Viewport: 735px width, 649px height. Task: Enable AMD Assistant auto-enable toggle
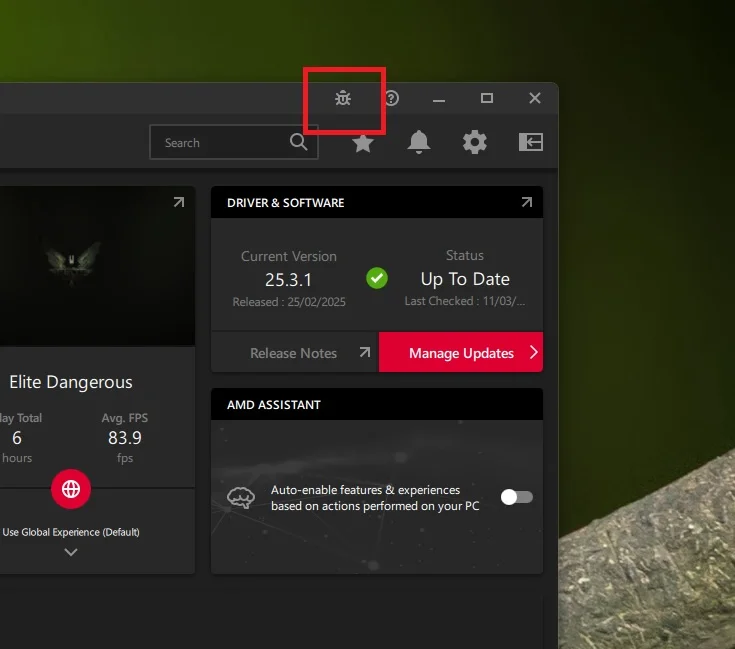tap(517, 497)
